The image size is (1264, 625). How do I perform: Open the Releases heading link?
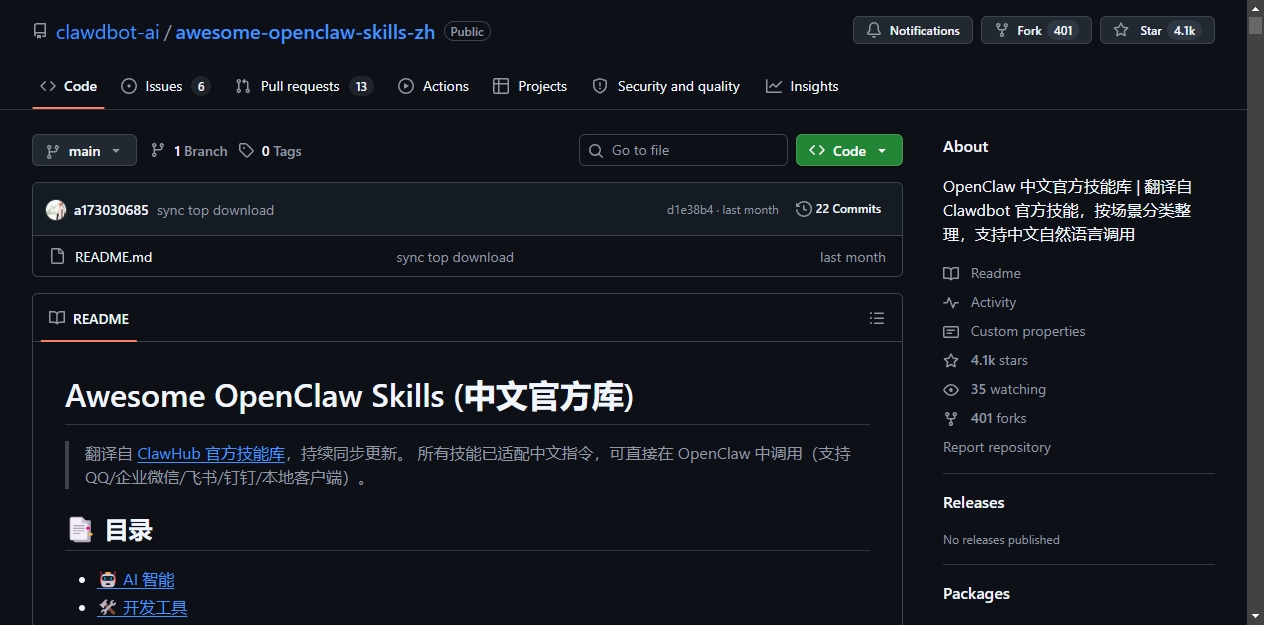974,502
